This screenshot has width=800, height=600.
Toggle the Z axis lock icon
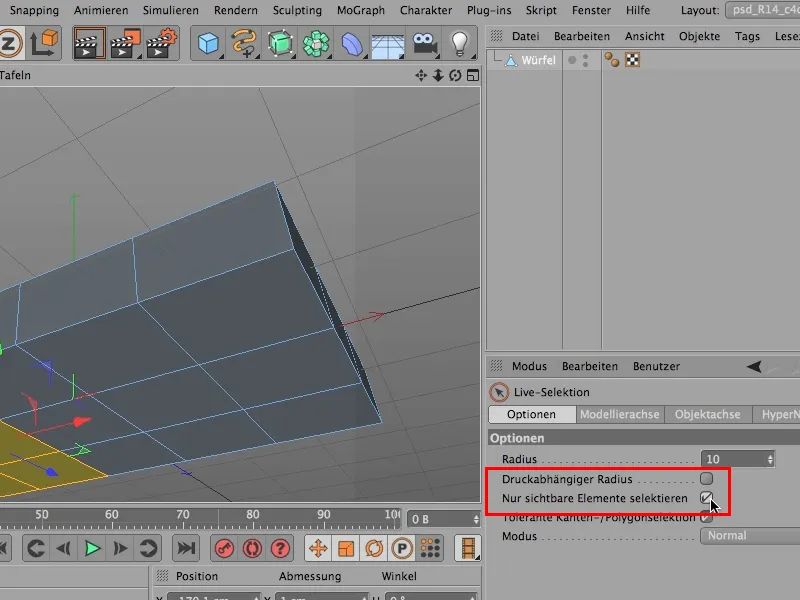click(x=10, y=43)
